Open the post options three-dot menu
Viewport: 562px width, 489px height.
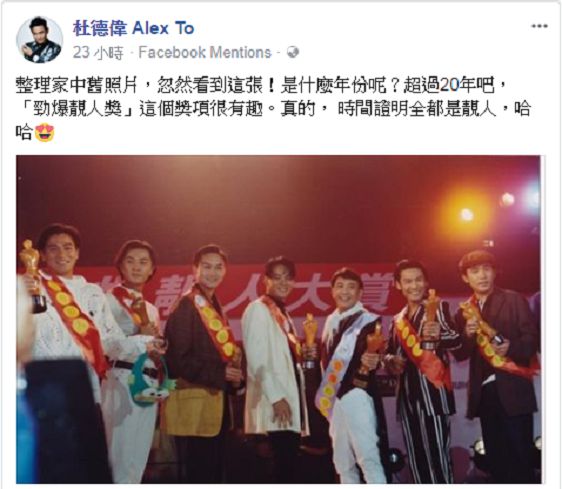coord(539,26)
